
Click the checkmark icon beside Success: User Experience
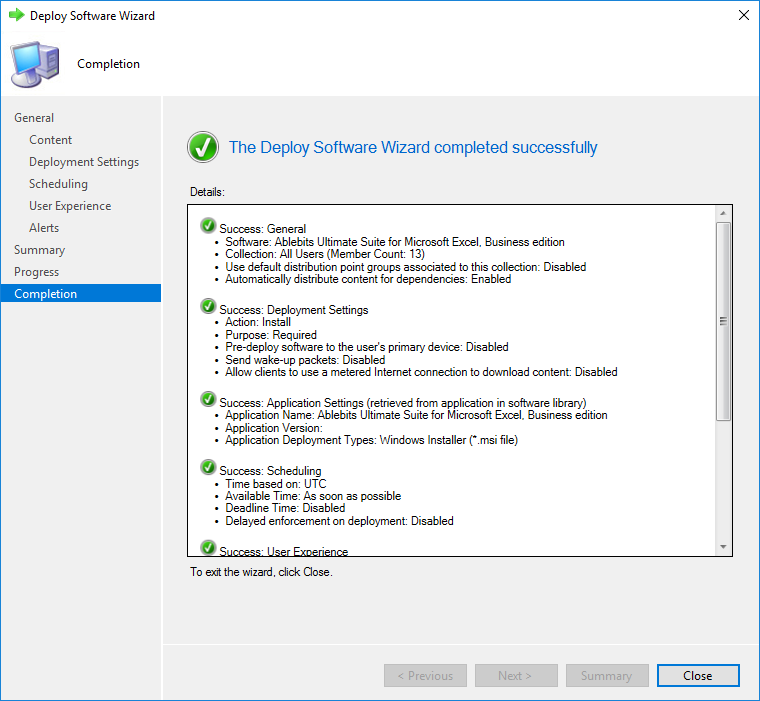[208, 548]
